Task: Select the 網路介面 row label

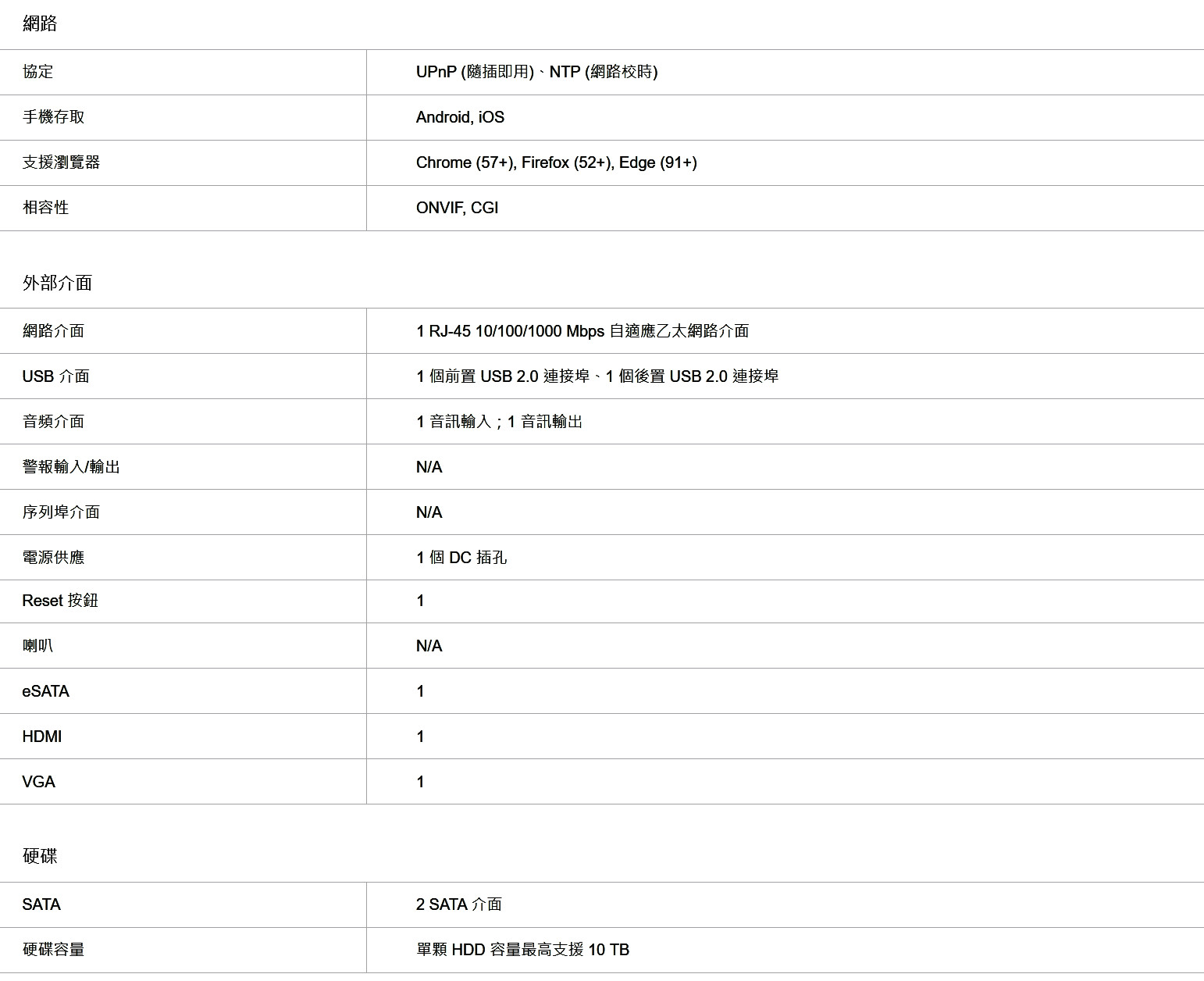Action: point(53,331)
